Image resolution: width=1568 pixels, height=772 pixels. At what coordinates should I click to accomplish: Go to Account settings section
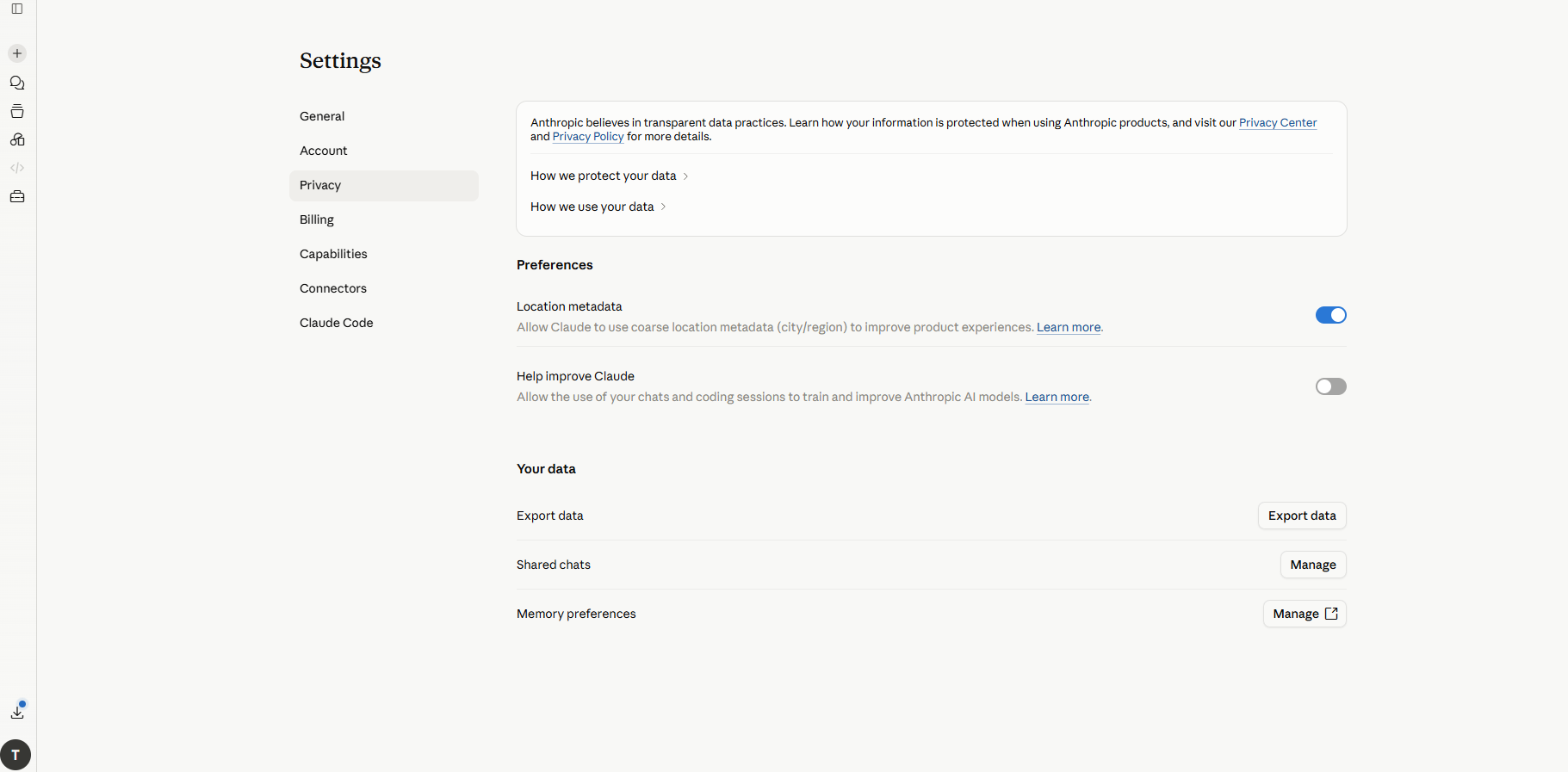[x=383, y=151]
